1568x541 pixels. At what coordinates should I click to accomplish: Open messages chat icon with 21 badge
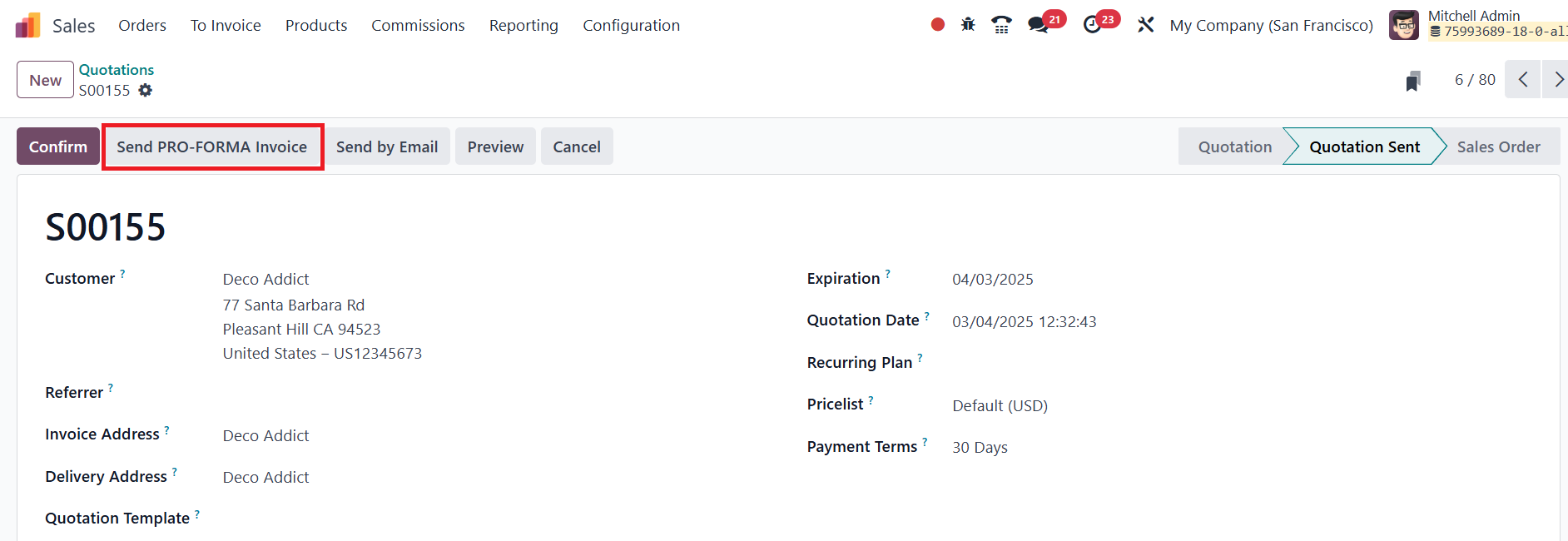coord(1038,25)
